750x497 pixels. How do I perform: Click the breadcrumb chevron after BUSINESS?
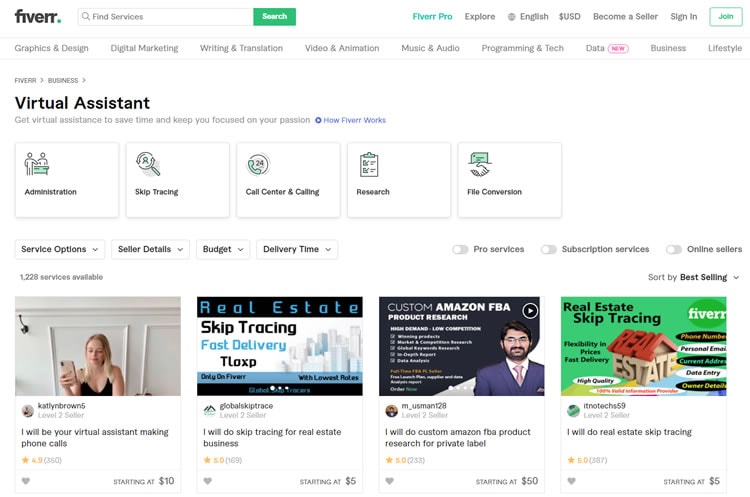(84, 80)
